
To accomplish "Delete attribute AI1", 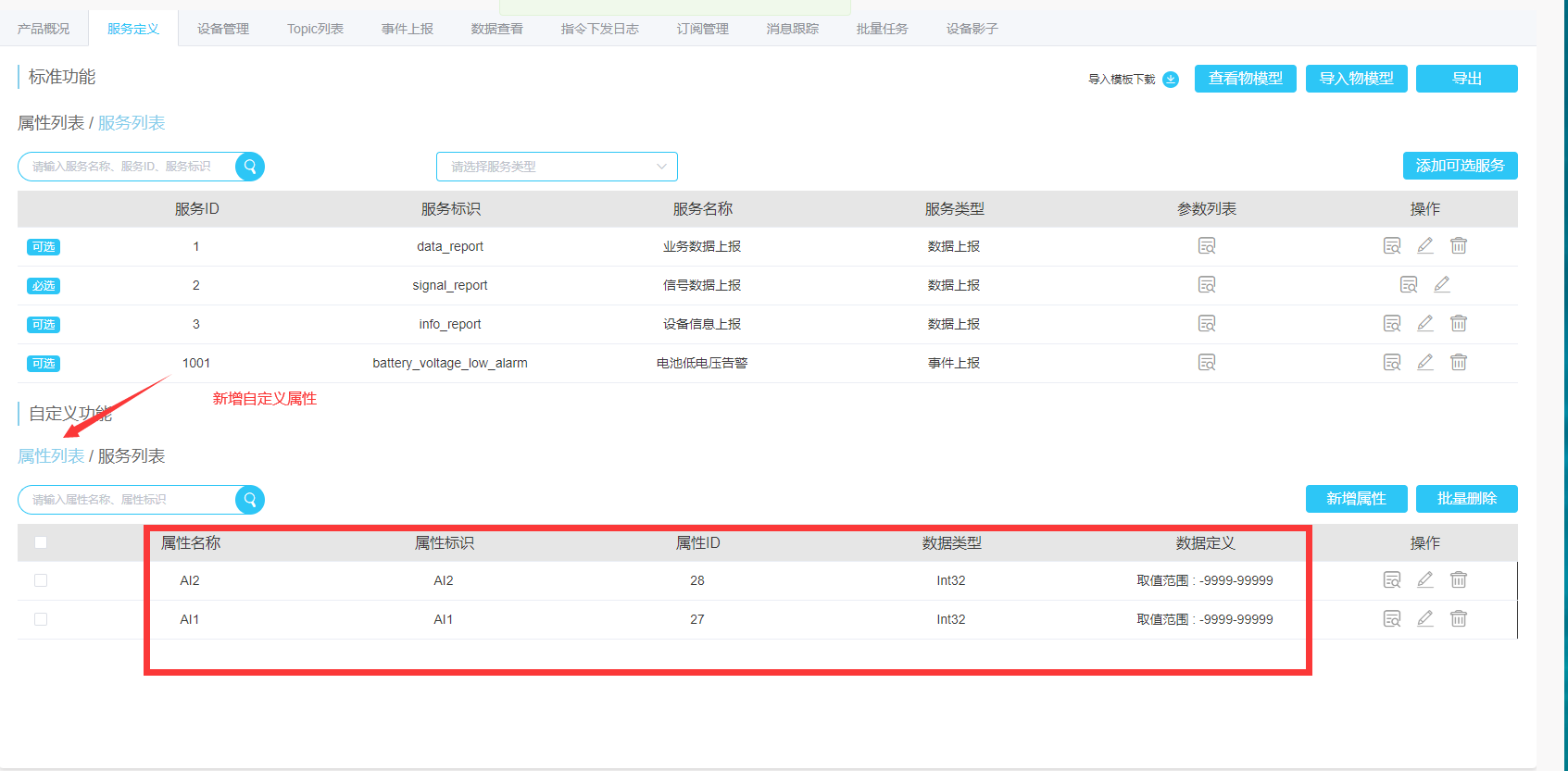I will [x=1459, y=618].
